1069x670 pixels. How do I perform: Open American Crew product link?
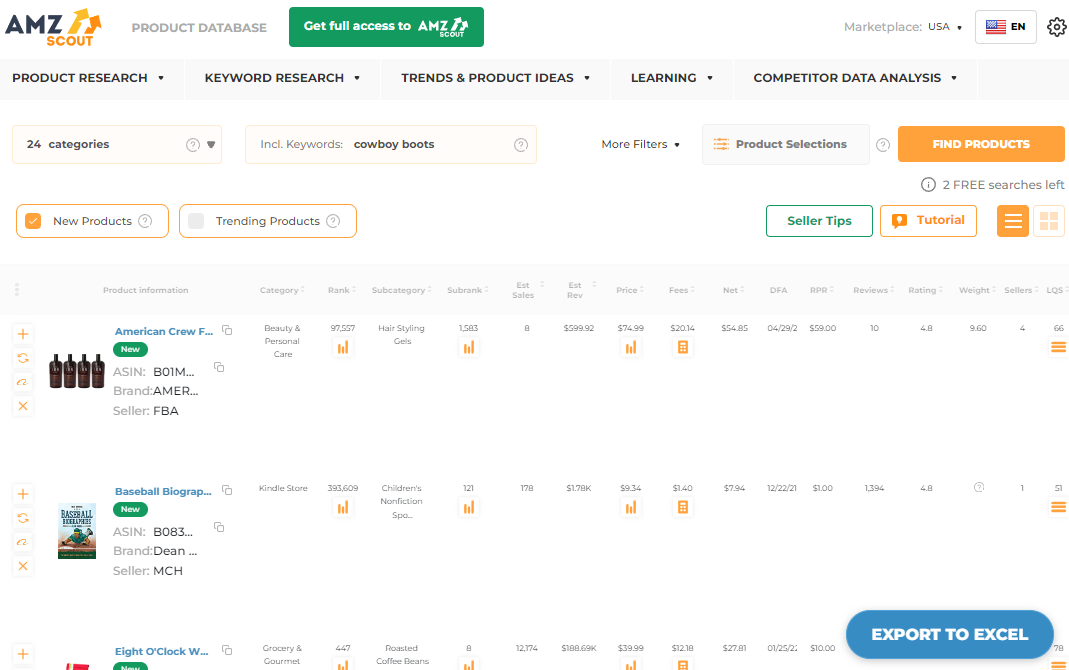[164, 331]
